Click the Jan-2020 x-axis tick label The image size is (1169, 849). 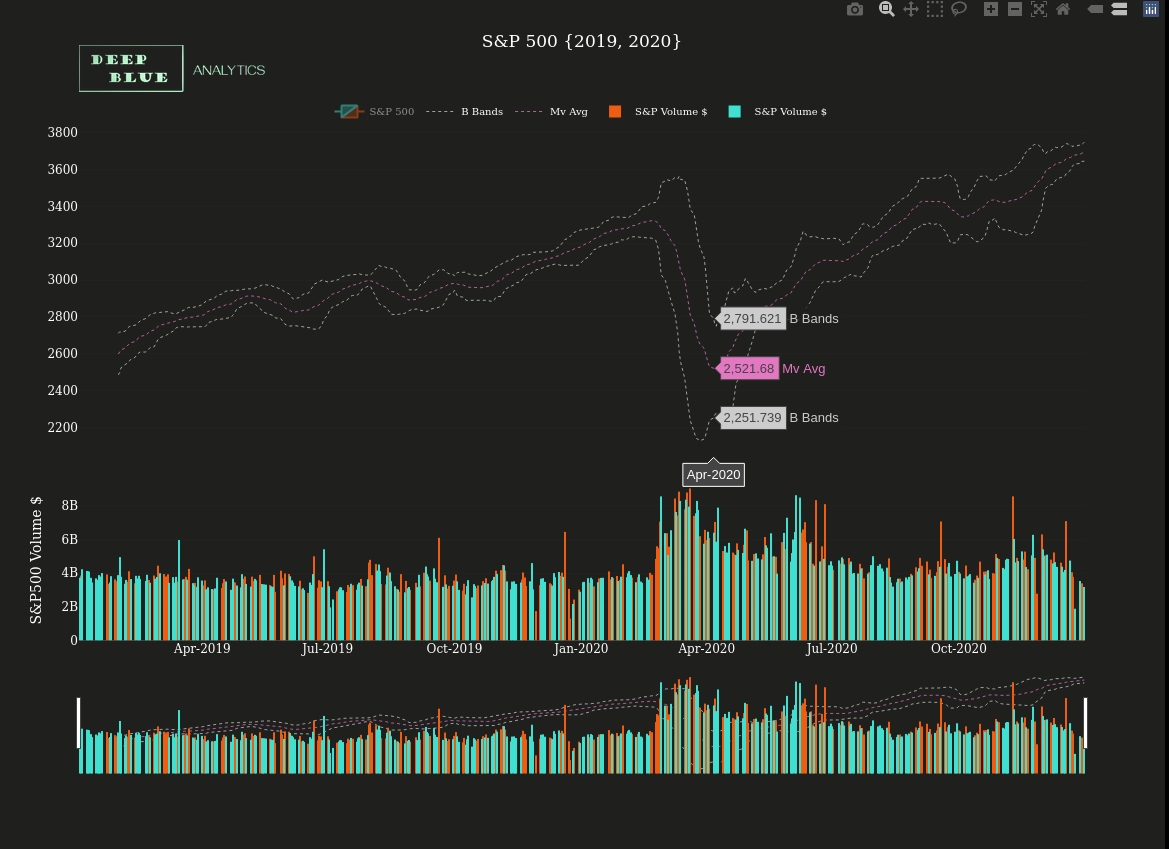pyautogui.click(x=581, y=648)
